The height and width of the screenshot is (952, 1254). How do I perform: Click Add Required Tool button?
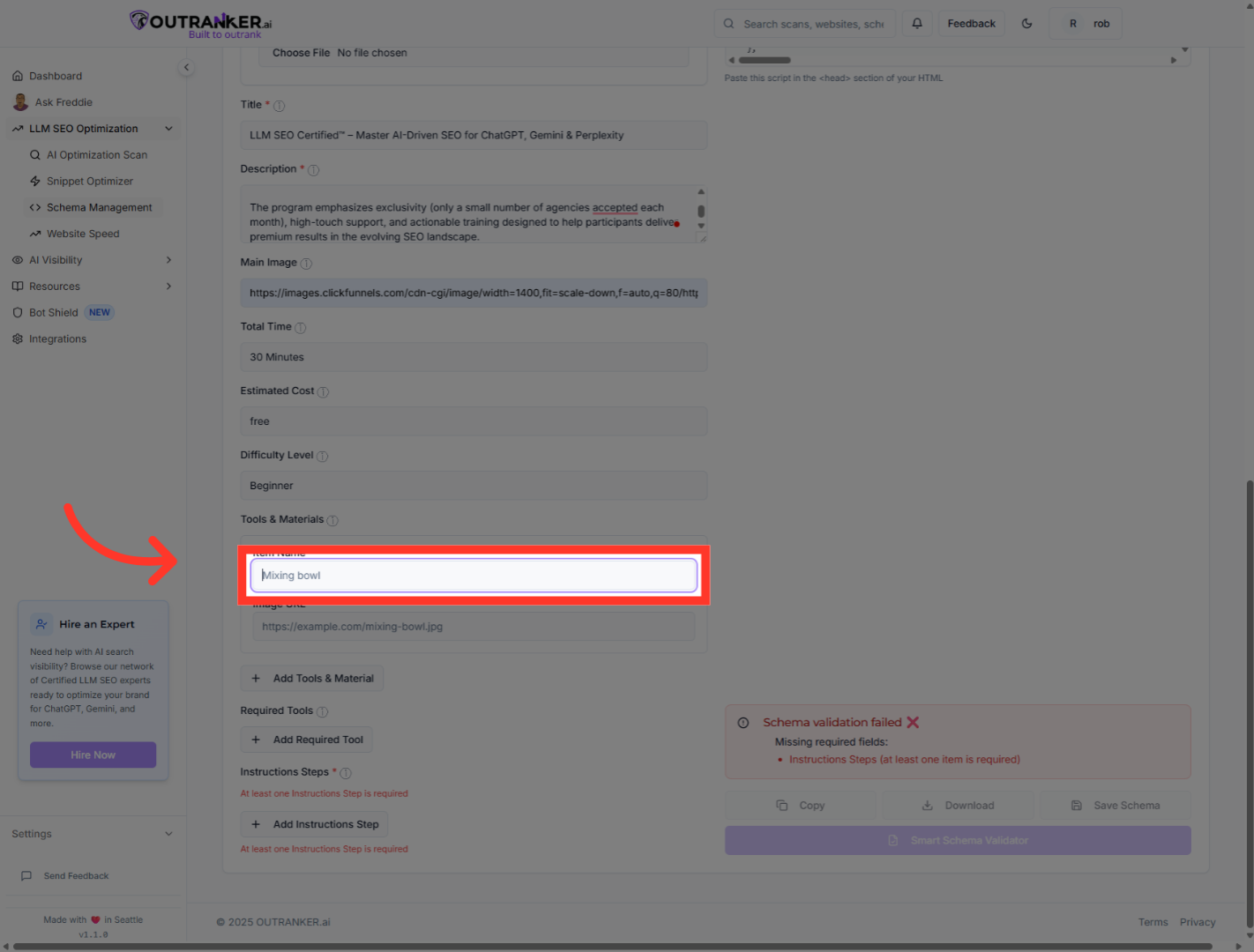[307, 740]
